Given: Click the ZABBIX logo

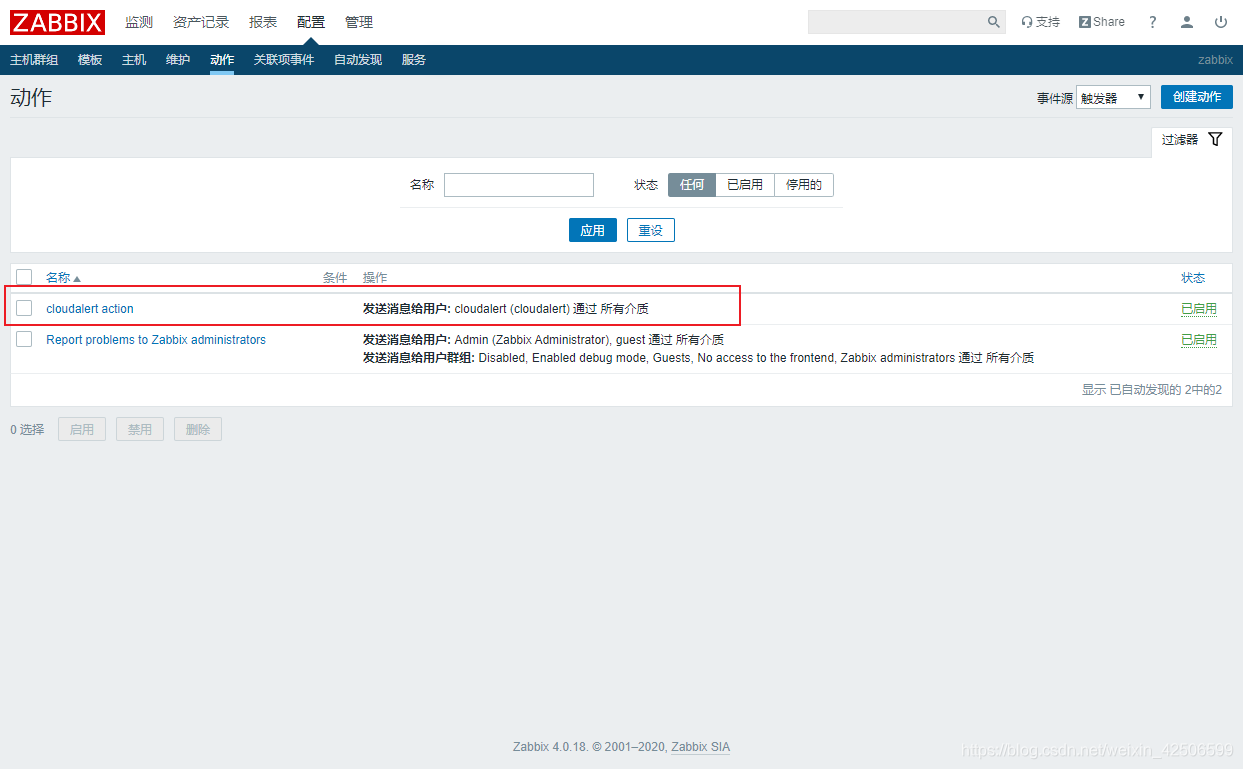Looking at the screenshot, I should 58,22.
